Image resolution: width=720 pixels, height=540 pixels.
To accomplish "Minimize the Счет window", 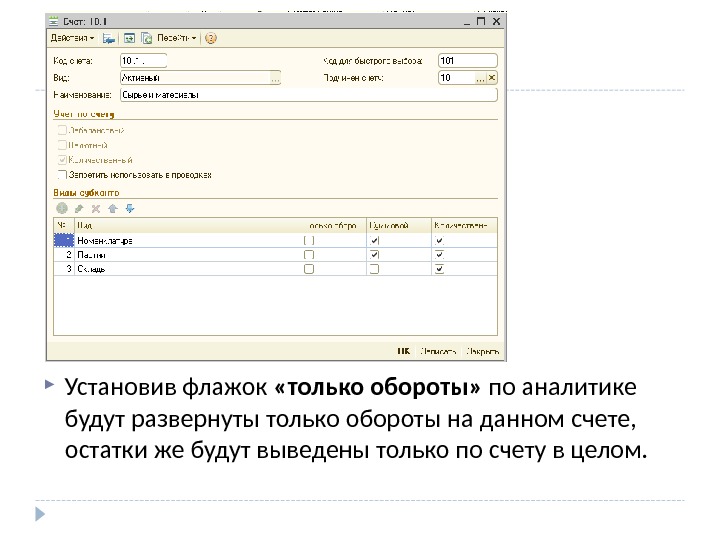I will coord(467,22).
